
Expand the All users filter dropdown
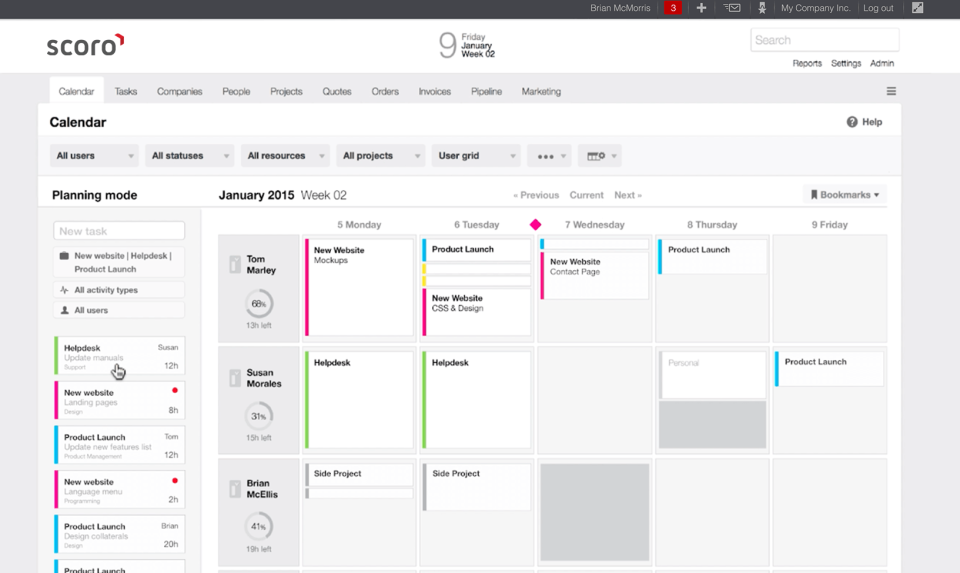point(94,156)
